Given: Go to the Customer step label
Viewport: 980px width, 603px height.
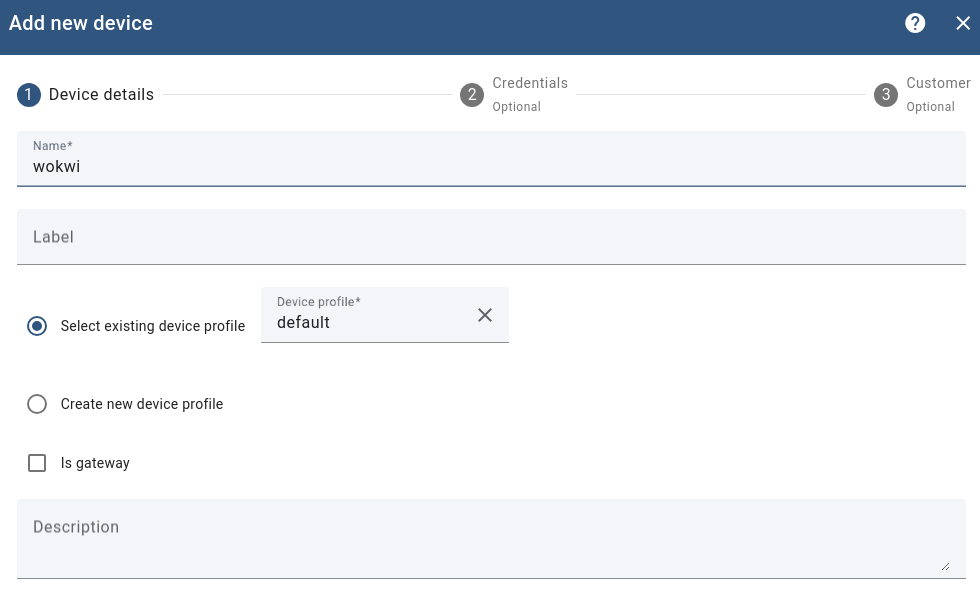Looking at the screenshot, I should (937, 84).
